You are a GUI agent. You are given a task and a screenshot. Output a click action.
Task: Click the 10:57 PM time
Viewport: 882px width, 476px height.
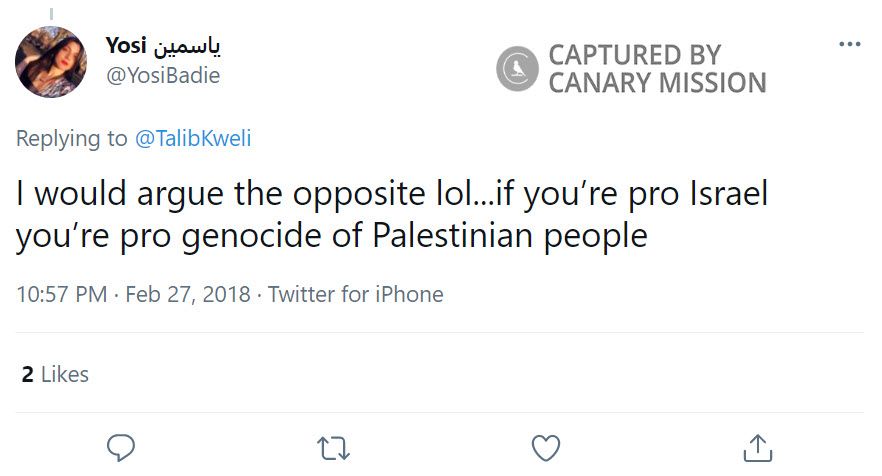click(x=61, y=295)
